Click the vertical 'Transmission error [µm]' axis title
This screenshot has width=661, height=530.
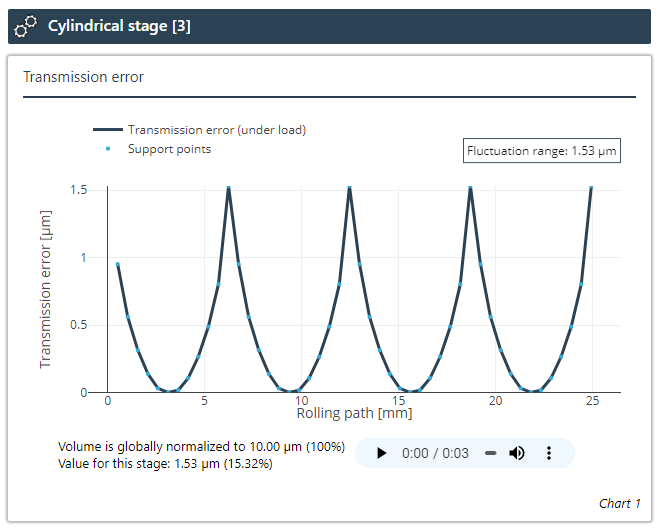click(x=46, y=290)
